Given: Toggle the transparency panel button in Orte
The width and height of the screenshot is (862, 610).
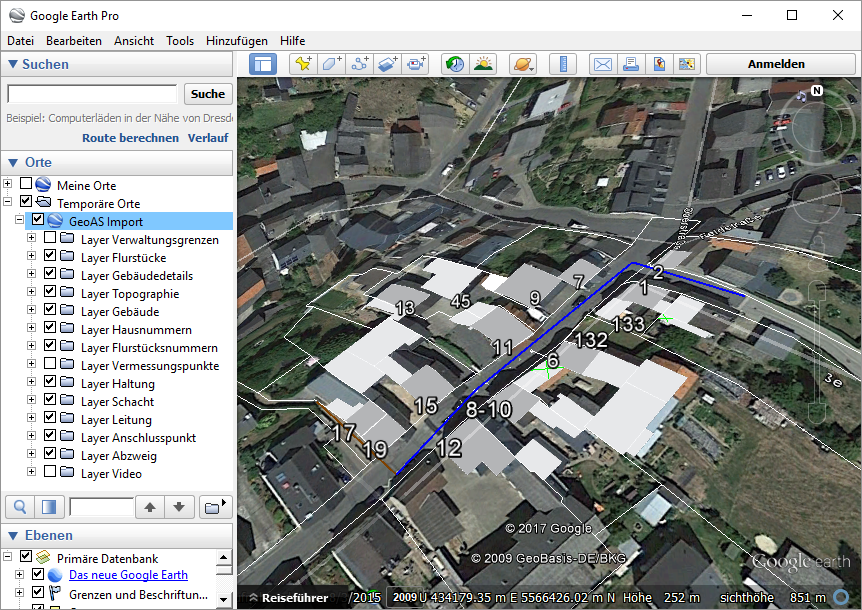Looking at the screenshot, I should tap(49, 507).
